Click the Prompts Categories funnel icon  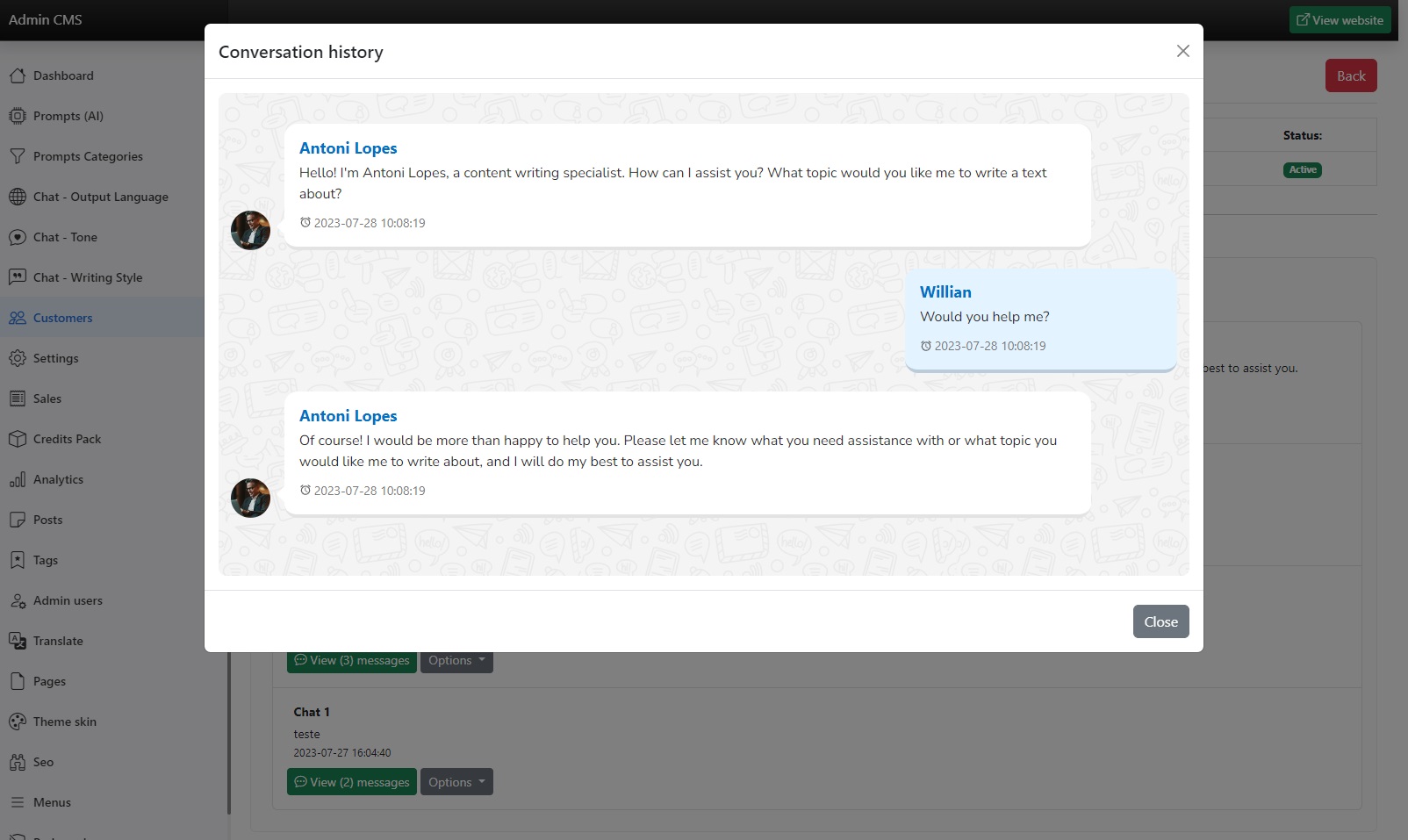point(18,156)
